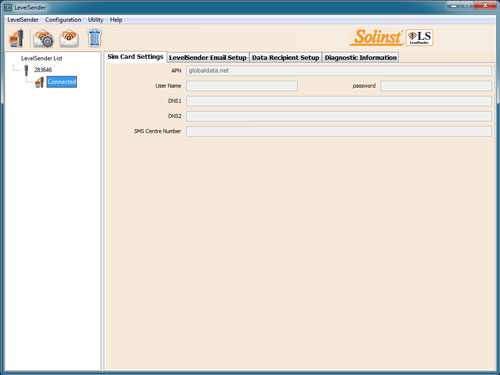The height and width of the screenshot is (375, 500).
Task: Open the Data Recipient Setup tab
Action: (286, 57)
